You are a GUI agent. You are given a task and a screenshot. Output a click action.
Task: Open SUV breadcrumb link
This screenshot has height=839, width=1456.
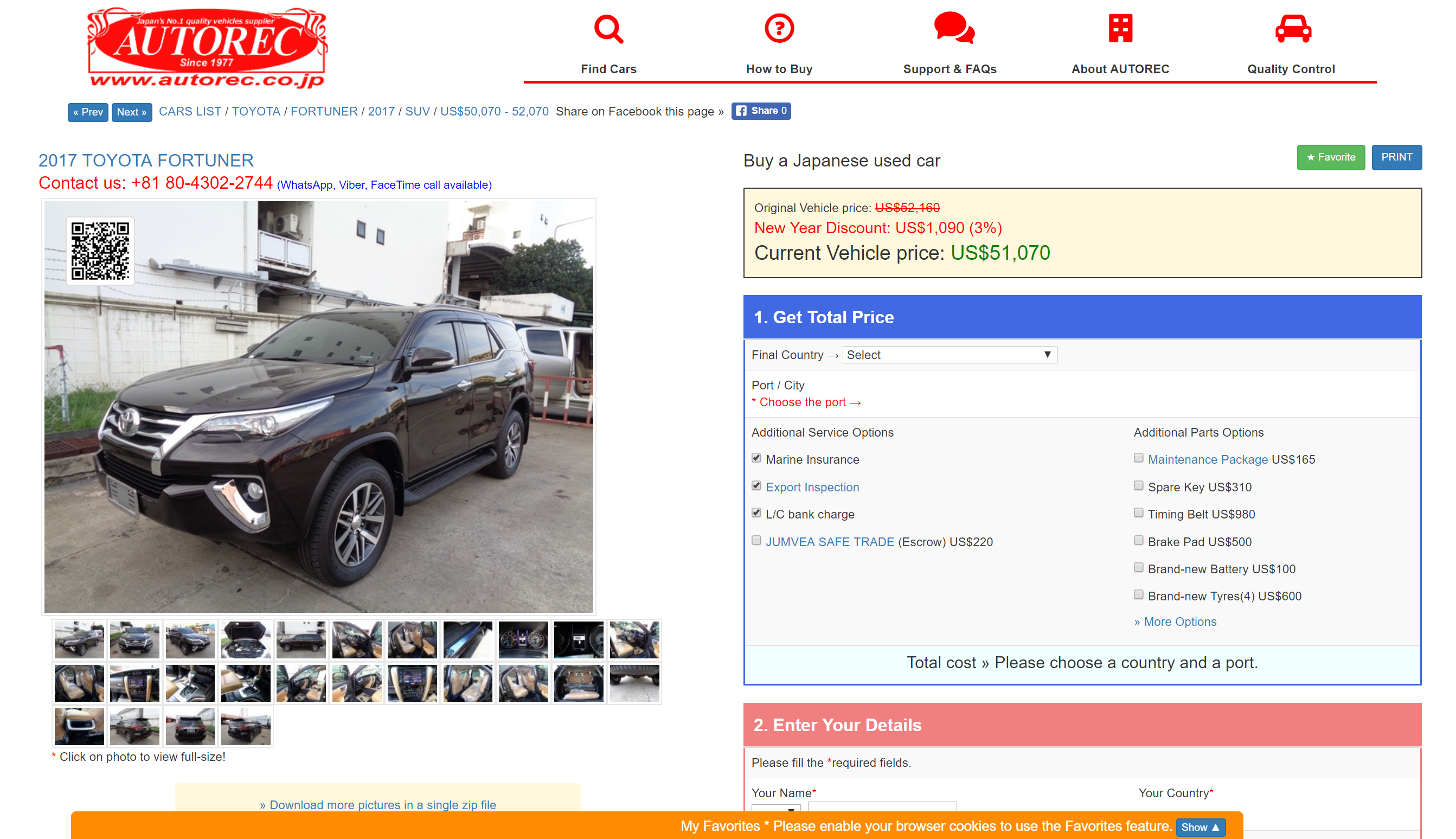pyautogui.click(x=417, y=111)
